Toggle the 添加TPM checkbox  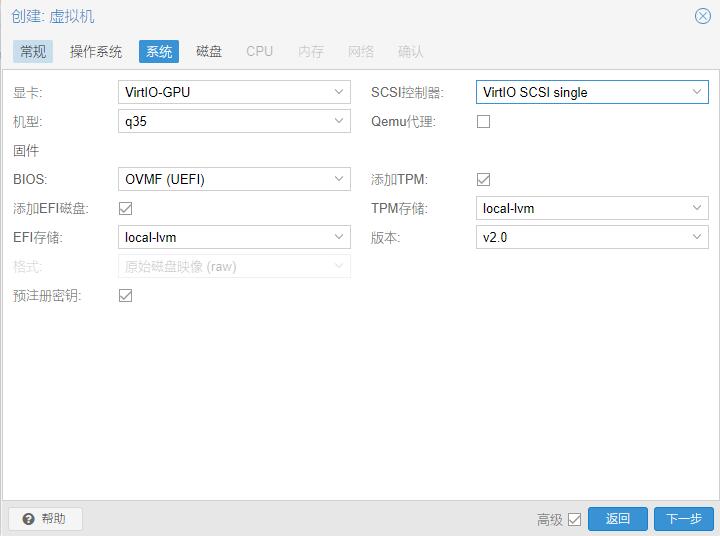484,179
